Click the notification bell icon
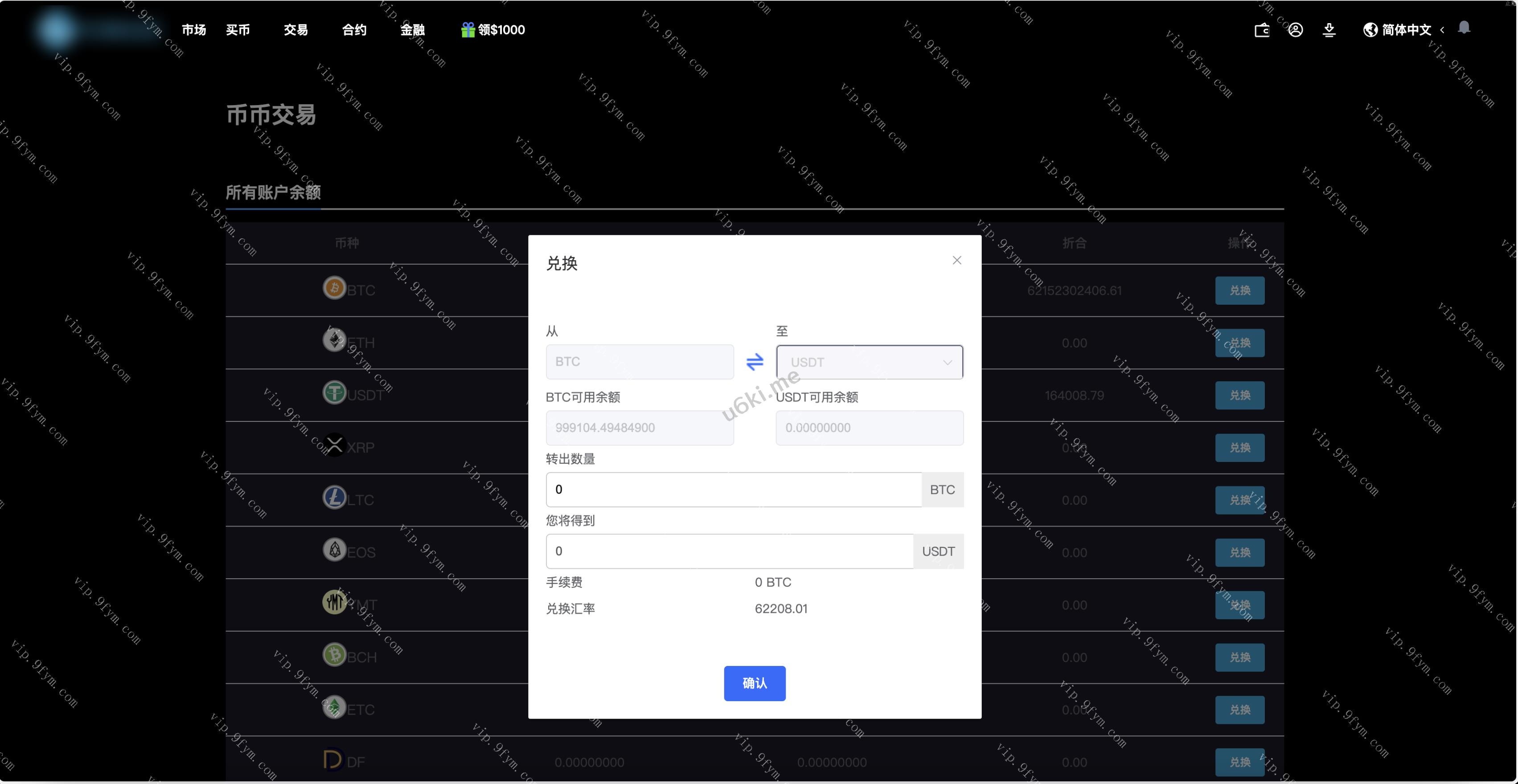1518x784 pixels. [1464, 28]
